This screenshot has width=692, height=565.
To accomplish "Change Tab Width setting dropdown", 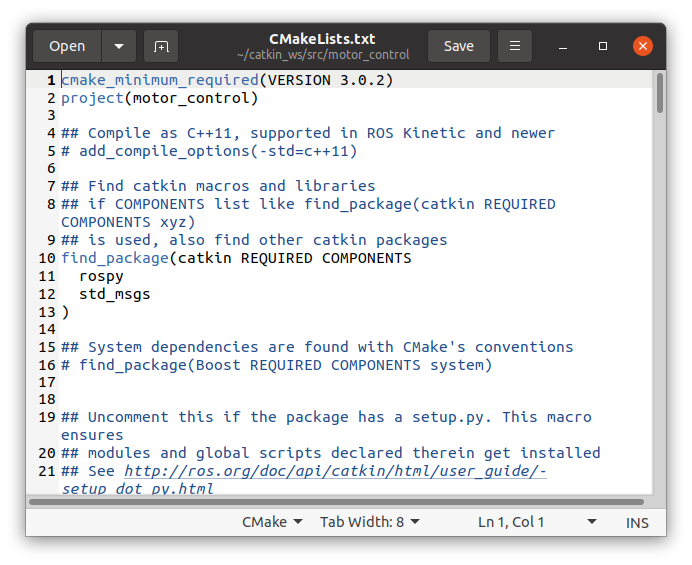I will point(369,522).
